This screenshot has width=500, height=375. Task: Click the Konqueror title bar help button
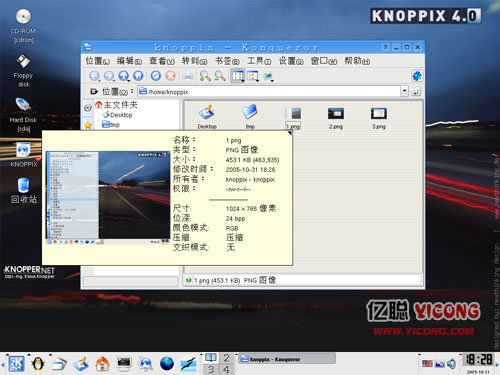click(x=385, y=47)
